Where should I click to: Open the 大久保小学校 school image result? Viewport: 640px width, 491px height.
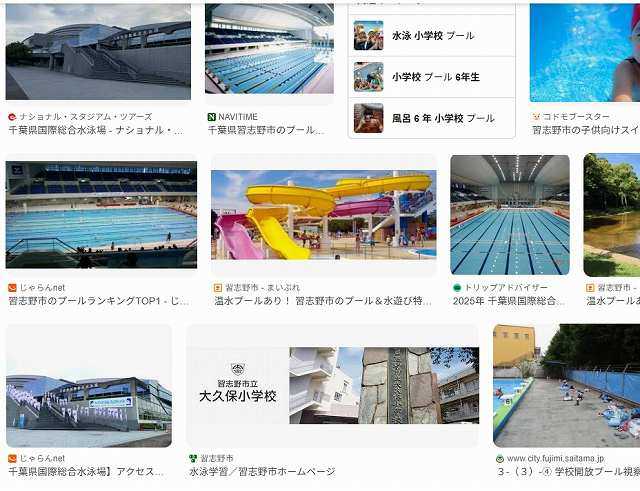coord(332,385)
